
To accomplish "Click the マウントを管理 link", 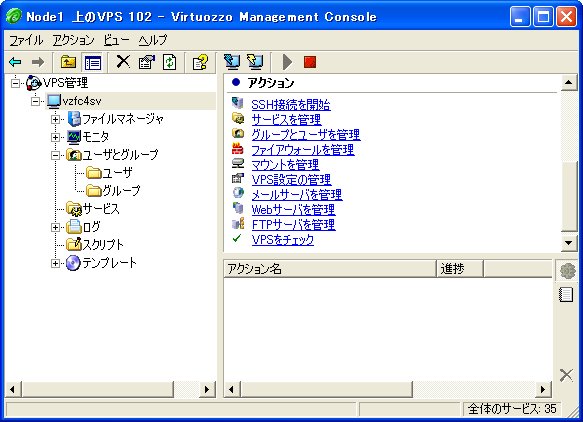I will pyautogui.click(x=285, y=165).
